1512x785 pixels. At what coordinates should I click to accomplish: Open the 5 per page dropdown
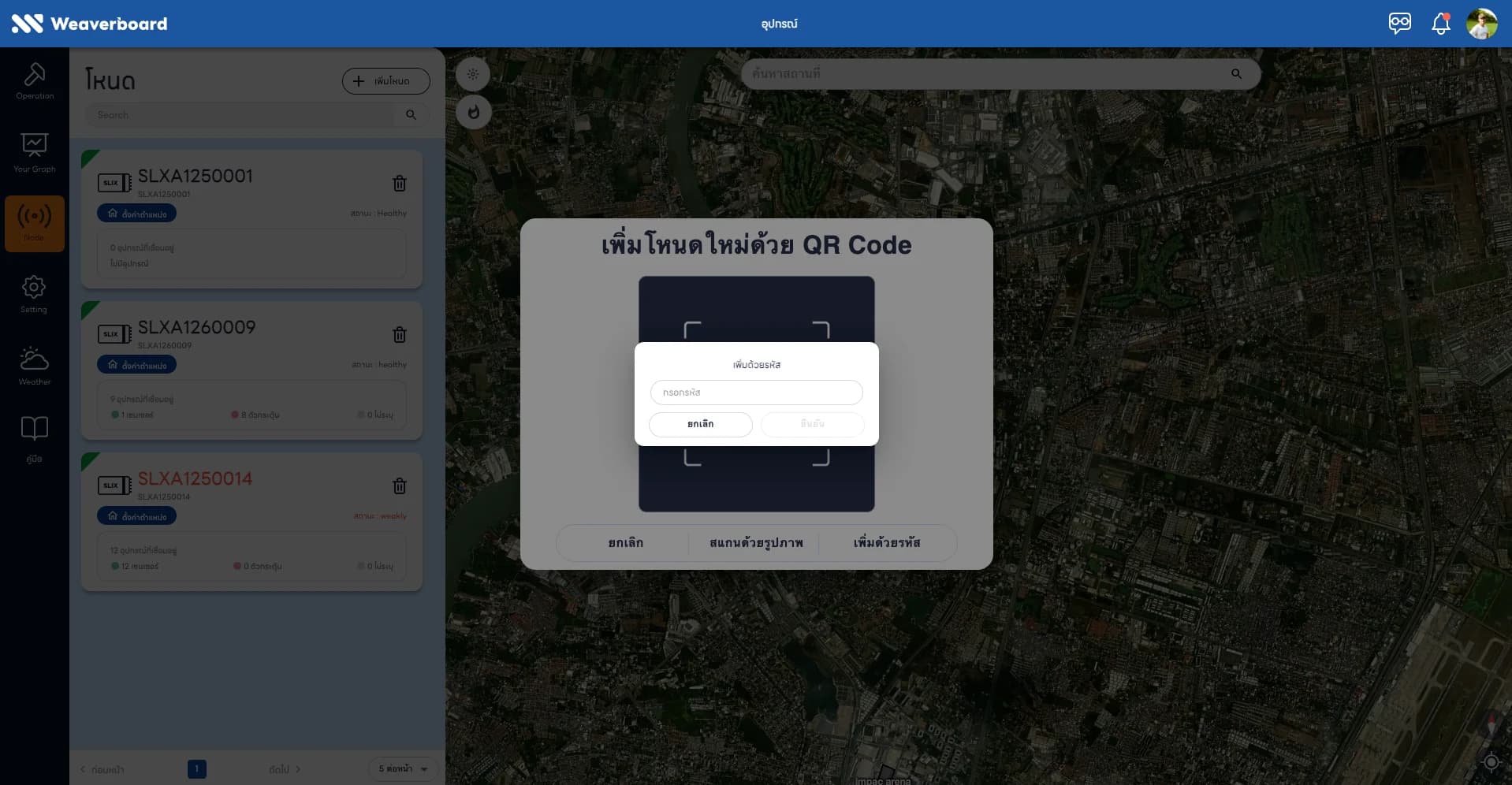point(403,768)
